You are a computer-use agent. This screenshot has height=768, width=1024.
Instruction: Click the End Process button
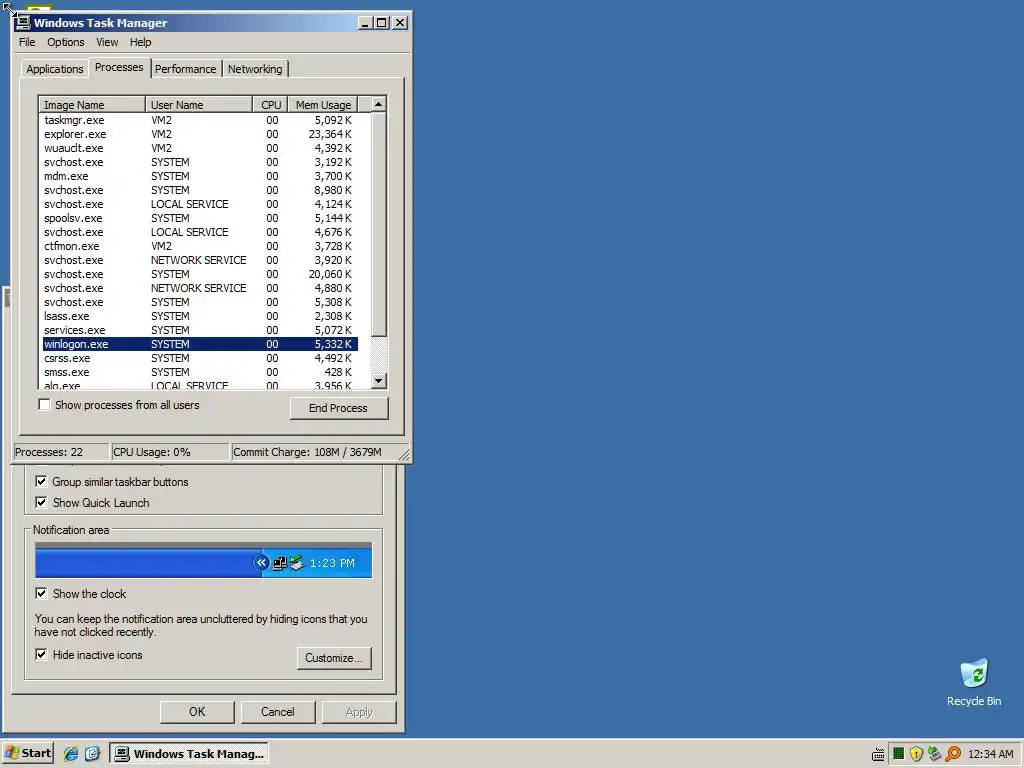pos(338,408)
